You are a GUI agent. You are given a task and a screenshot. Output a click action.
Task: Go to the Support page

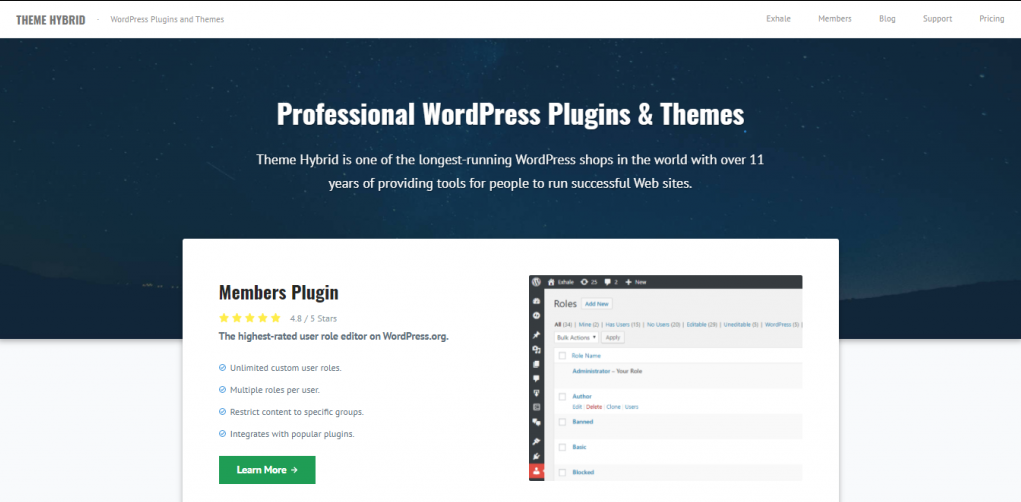pyautogui.click(x=937, y=19)
